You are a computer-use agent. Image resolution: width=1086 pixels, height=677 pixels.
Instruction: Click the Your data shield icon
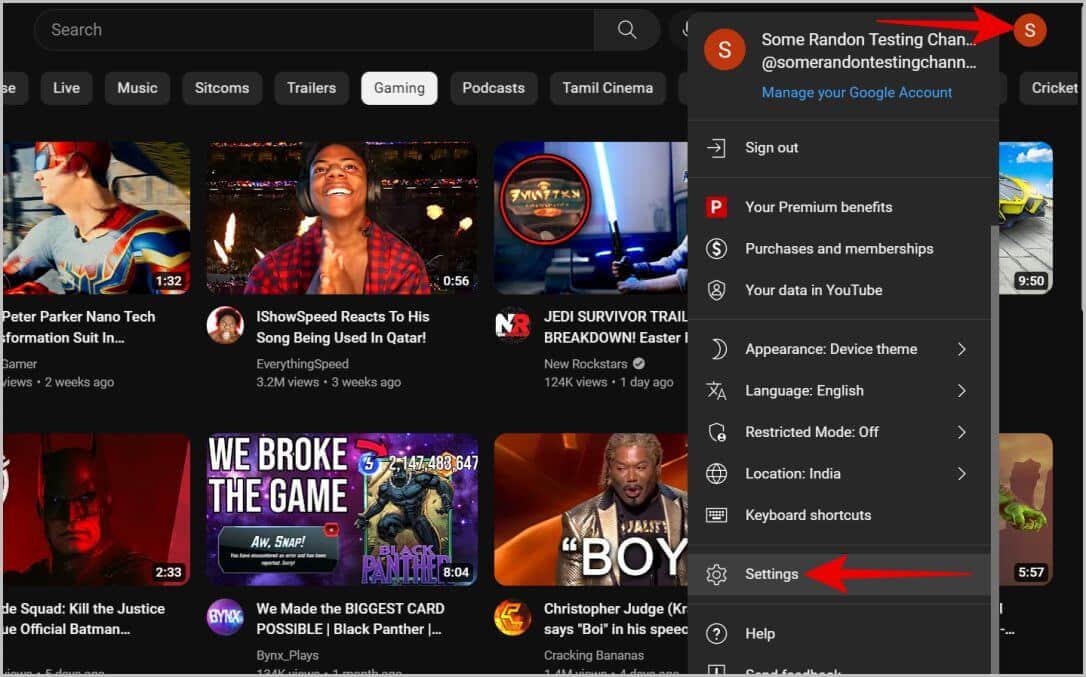(716, 290)
